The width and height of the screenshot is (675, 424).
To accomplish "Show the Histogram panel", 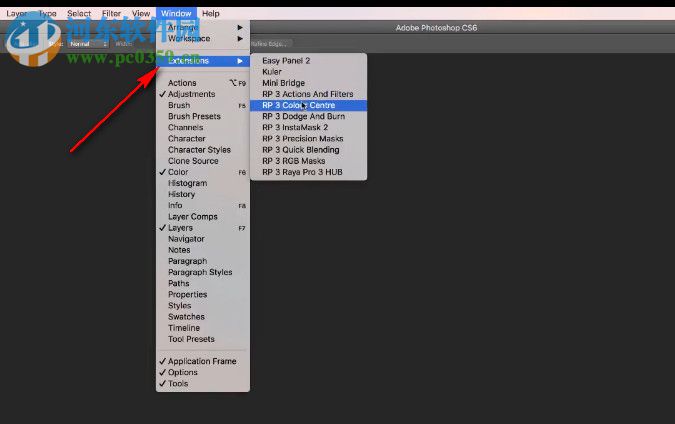I will coord(203,183).
